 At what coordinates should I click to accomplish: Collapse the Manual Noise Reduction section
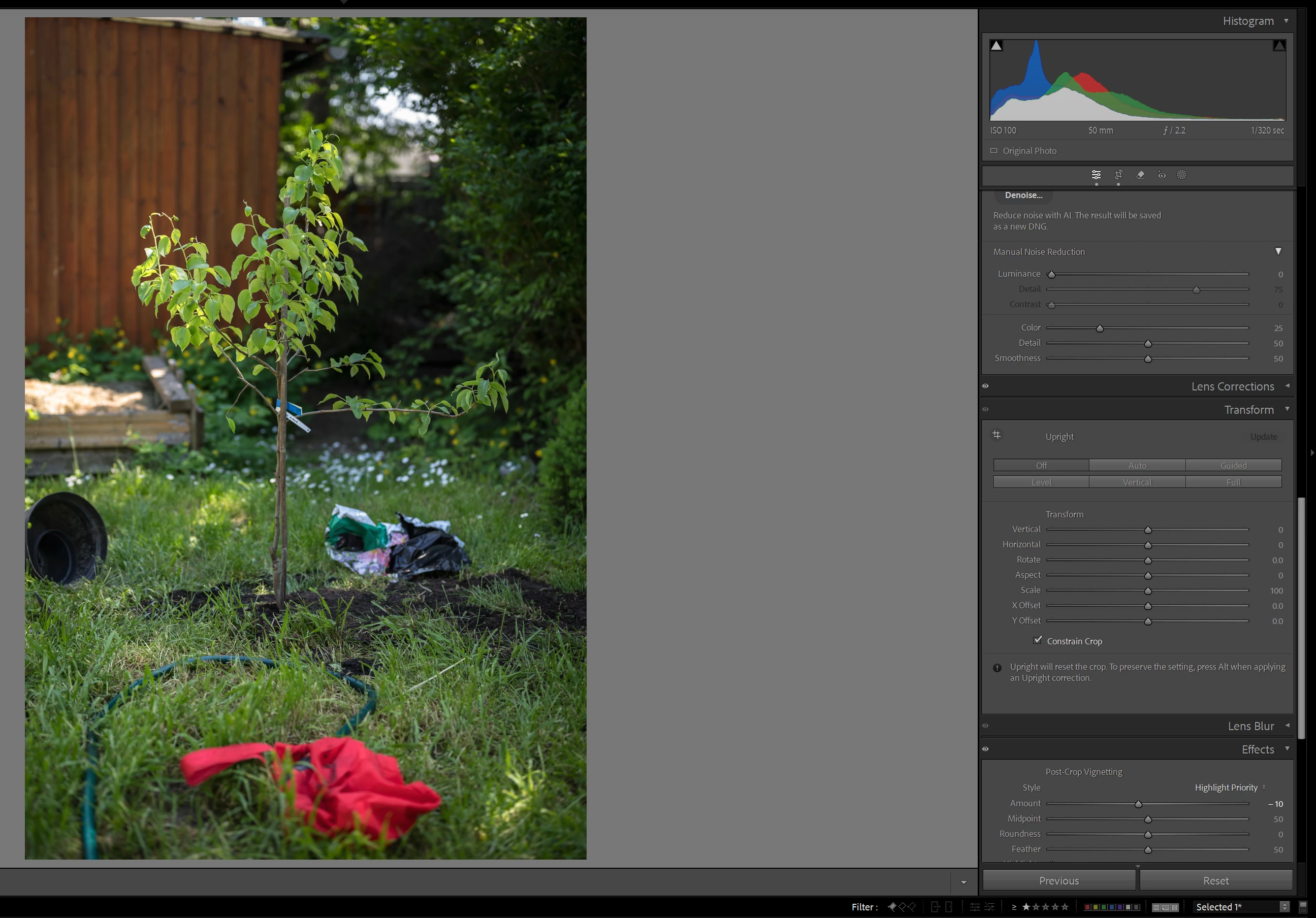[1277, 251]
